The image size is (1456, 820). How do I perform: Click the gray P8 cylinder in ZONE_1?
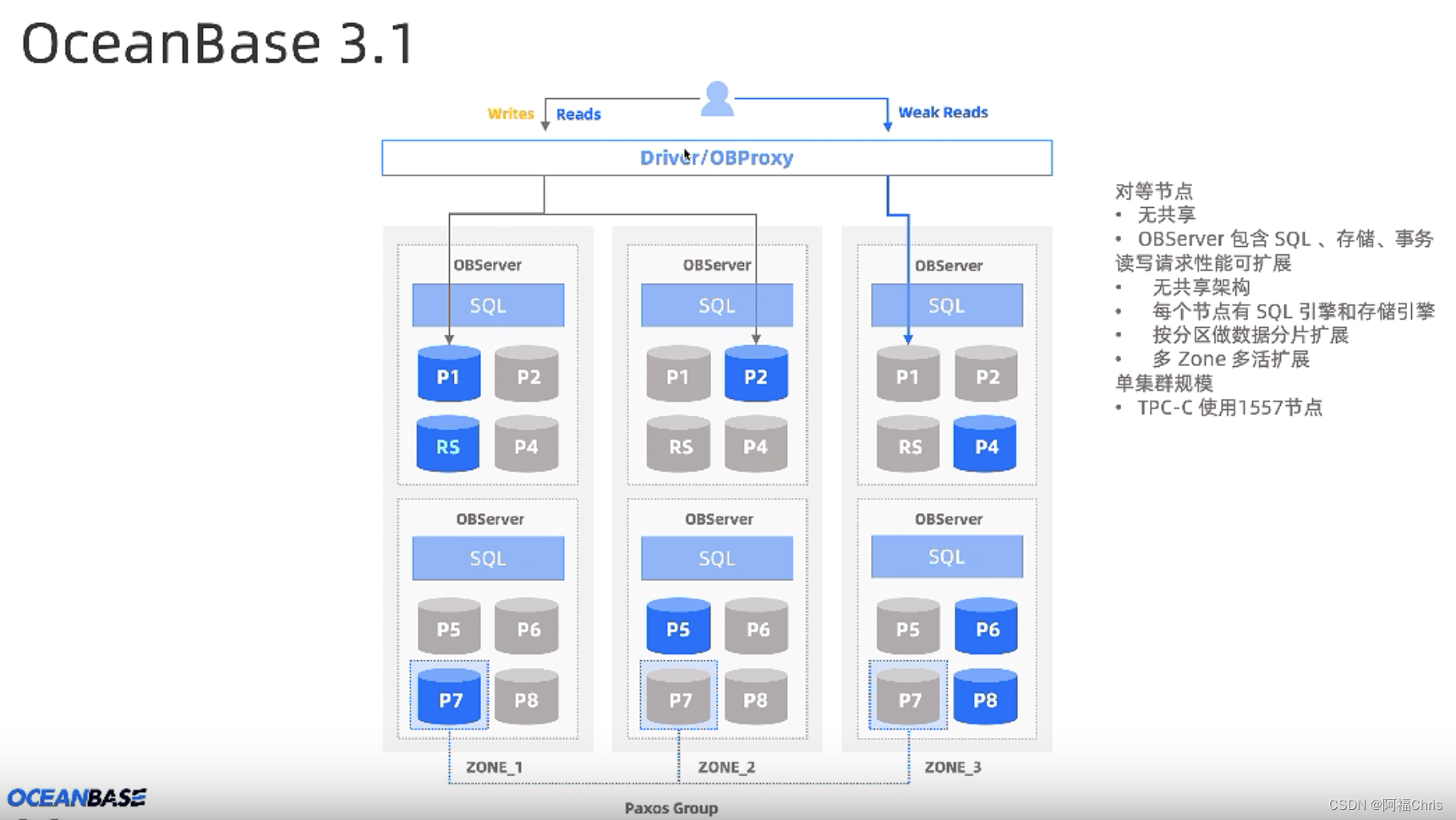(526, 697)
